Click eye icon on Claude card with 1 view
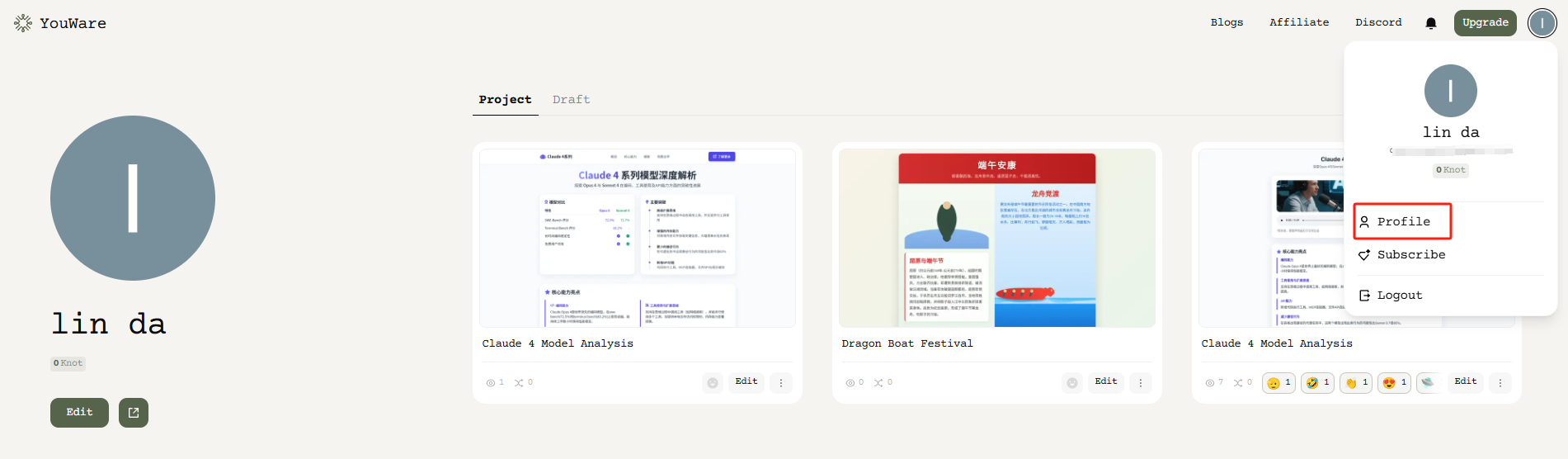 click(x=490, y=383)
